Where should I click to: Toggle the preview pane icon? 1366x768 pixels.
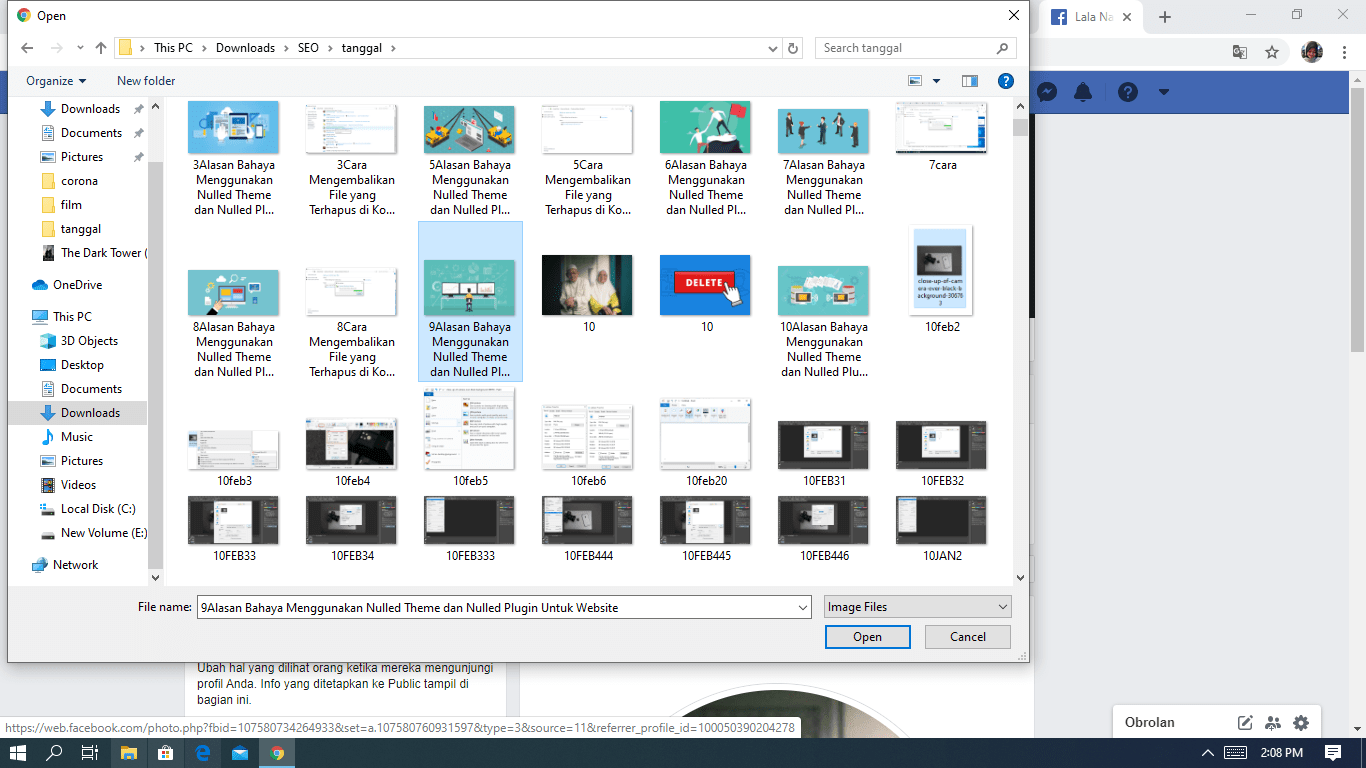[x=969, y=81]
